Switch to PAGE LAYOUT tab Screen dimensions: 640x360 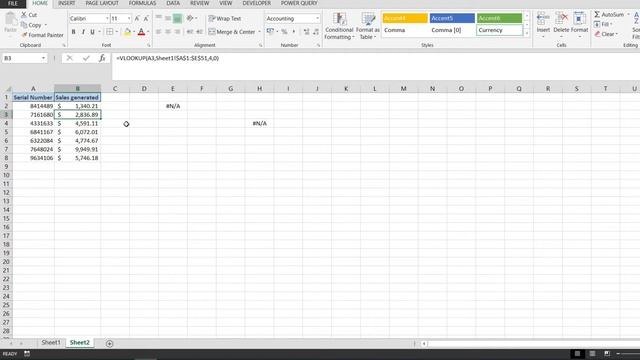coord(102,3)
